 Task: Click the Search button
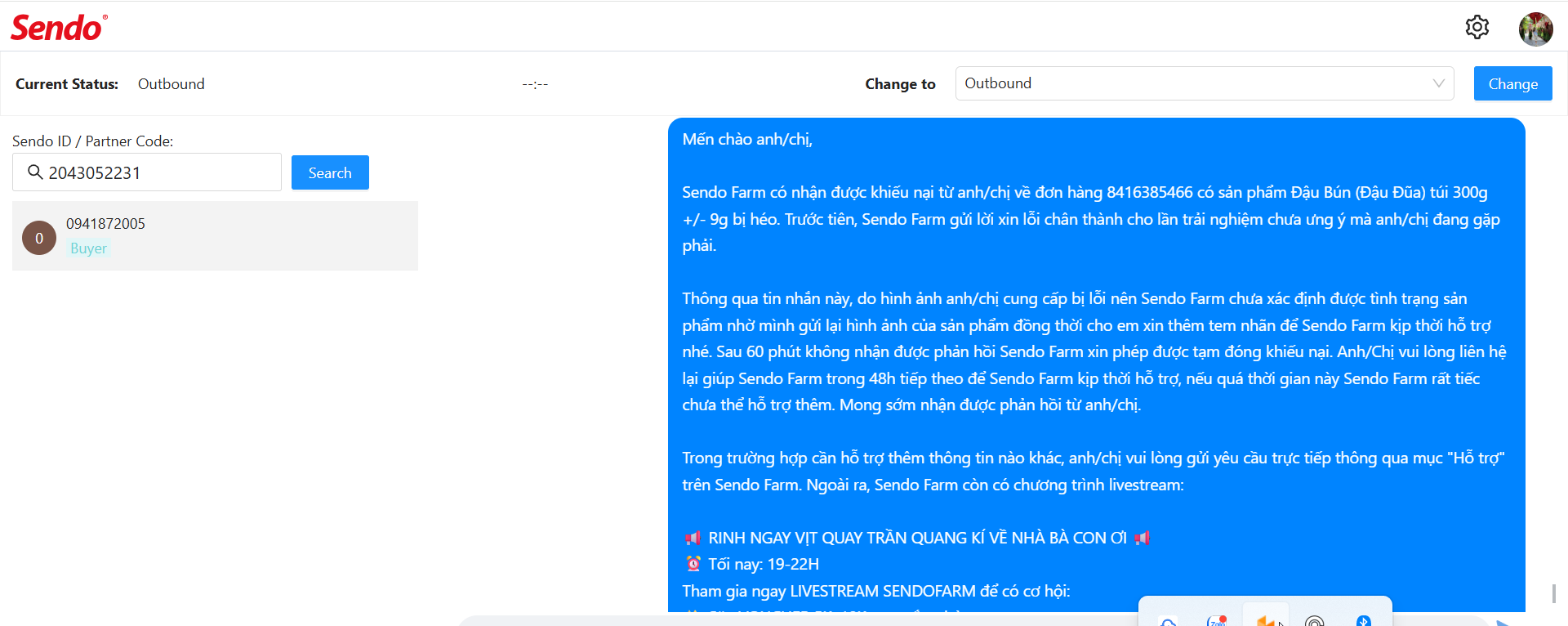coord(330,172)
